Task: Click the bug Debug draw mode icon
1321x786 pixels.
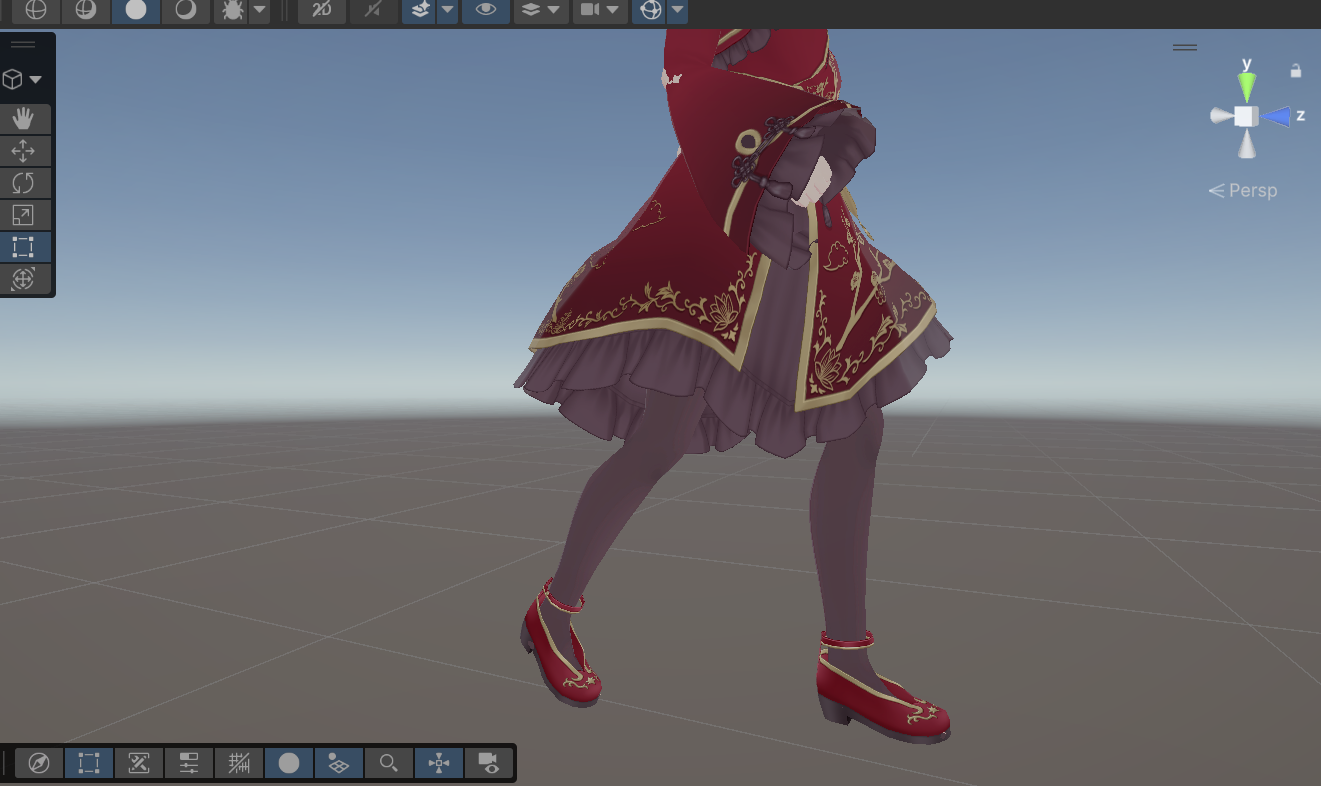Action: pyautogui.click(x=233, y=10)
